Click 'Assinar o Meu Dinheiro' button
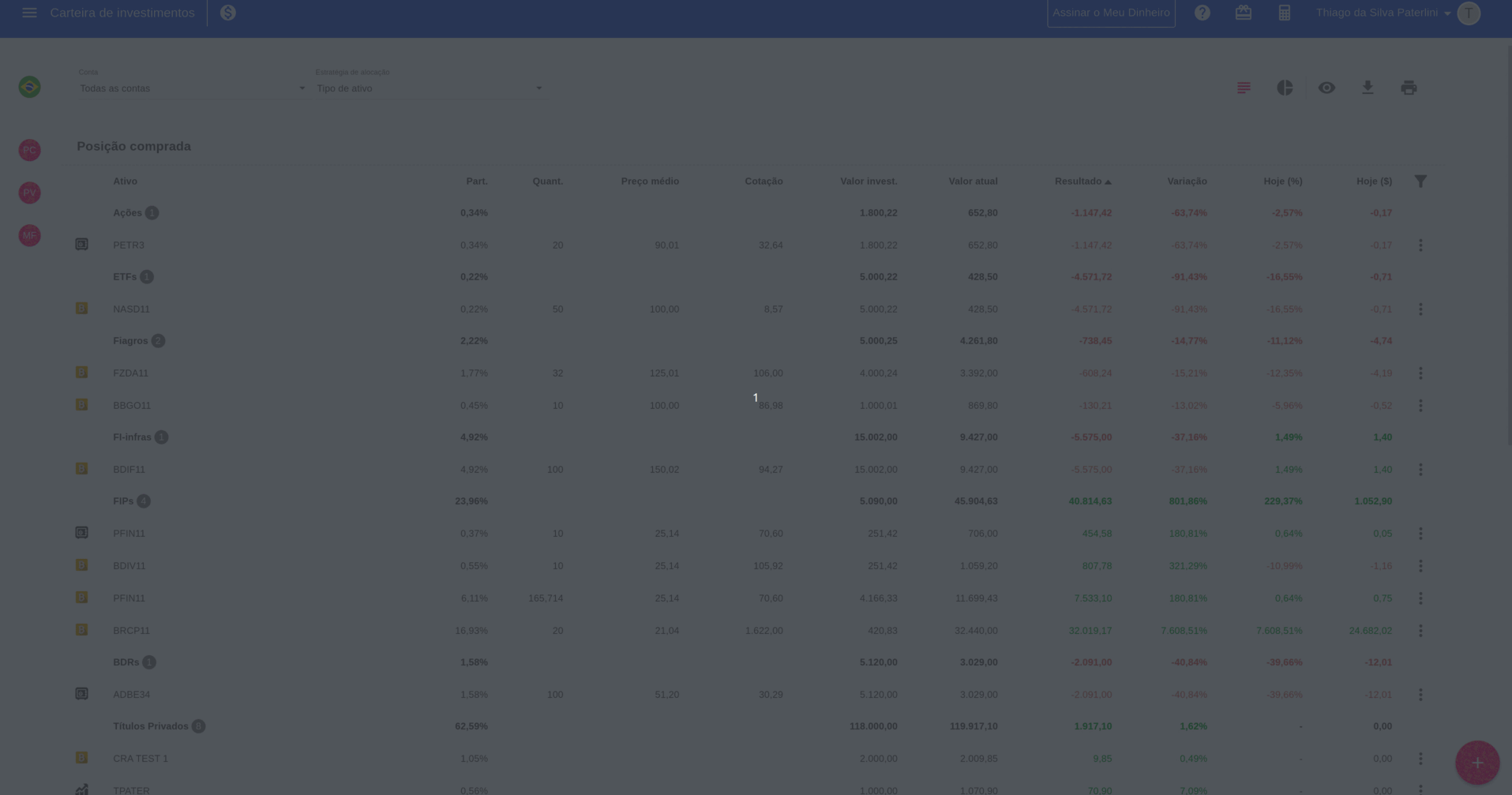Image resolution: width=1512 pixels, height=795 pixels. point(1110,13)
